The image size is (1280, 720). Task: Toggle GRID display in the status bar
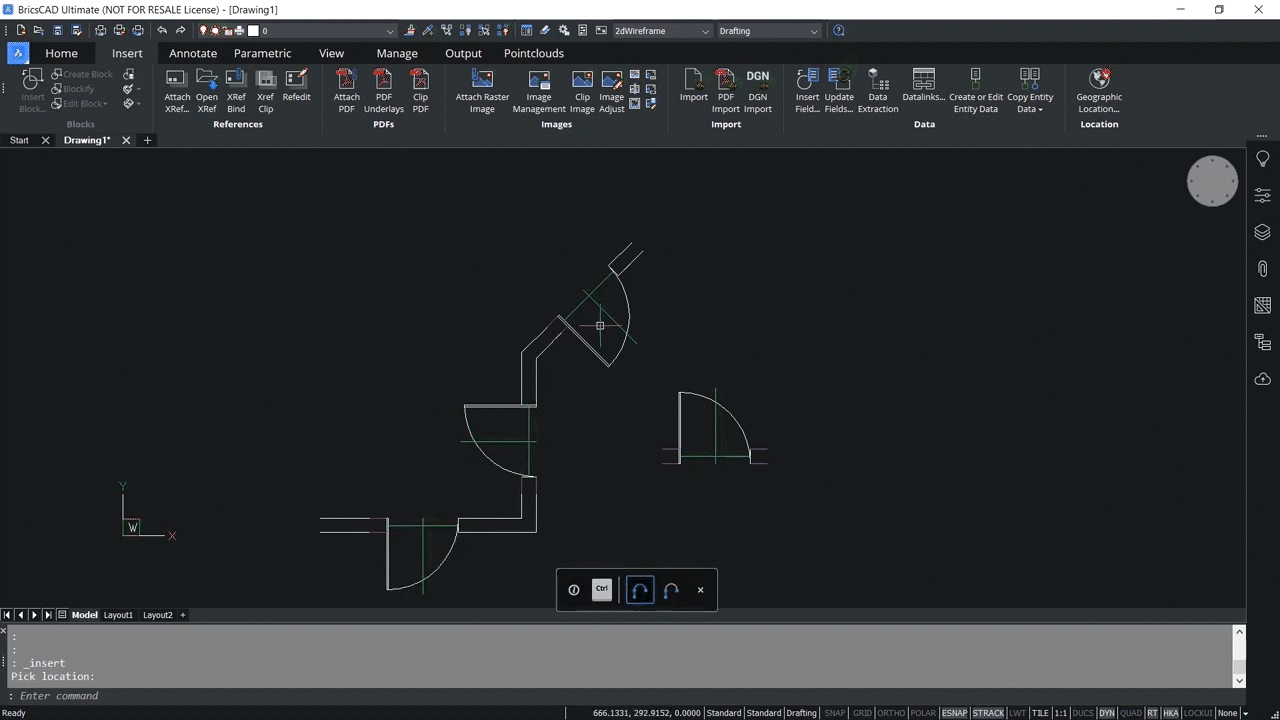pyautogui.click(x=862, y=713)
